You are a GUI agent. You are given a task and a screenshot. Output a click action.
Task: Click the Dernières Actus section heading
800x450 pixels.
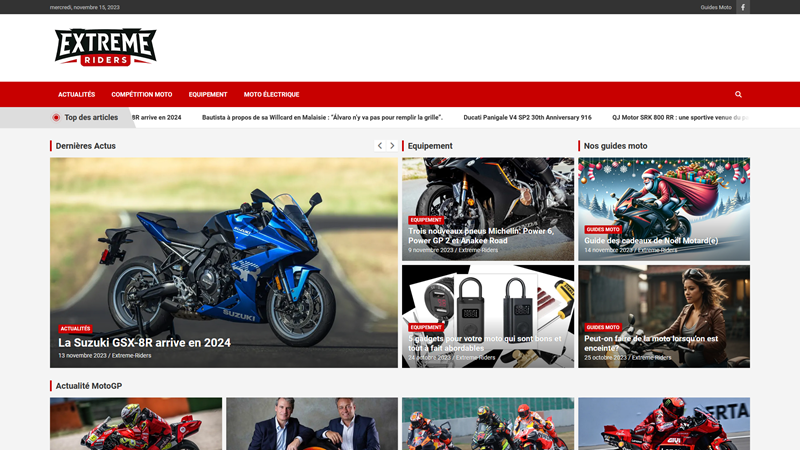pyautogui.click(x=86, y=146)
